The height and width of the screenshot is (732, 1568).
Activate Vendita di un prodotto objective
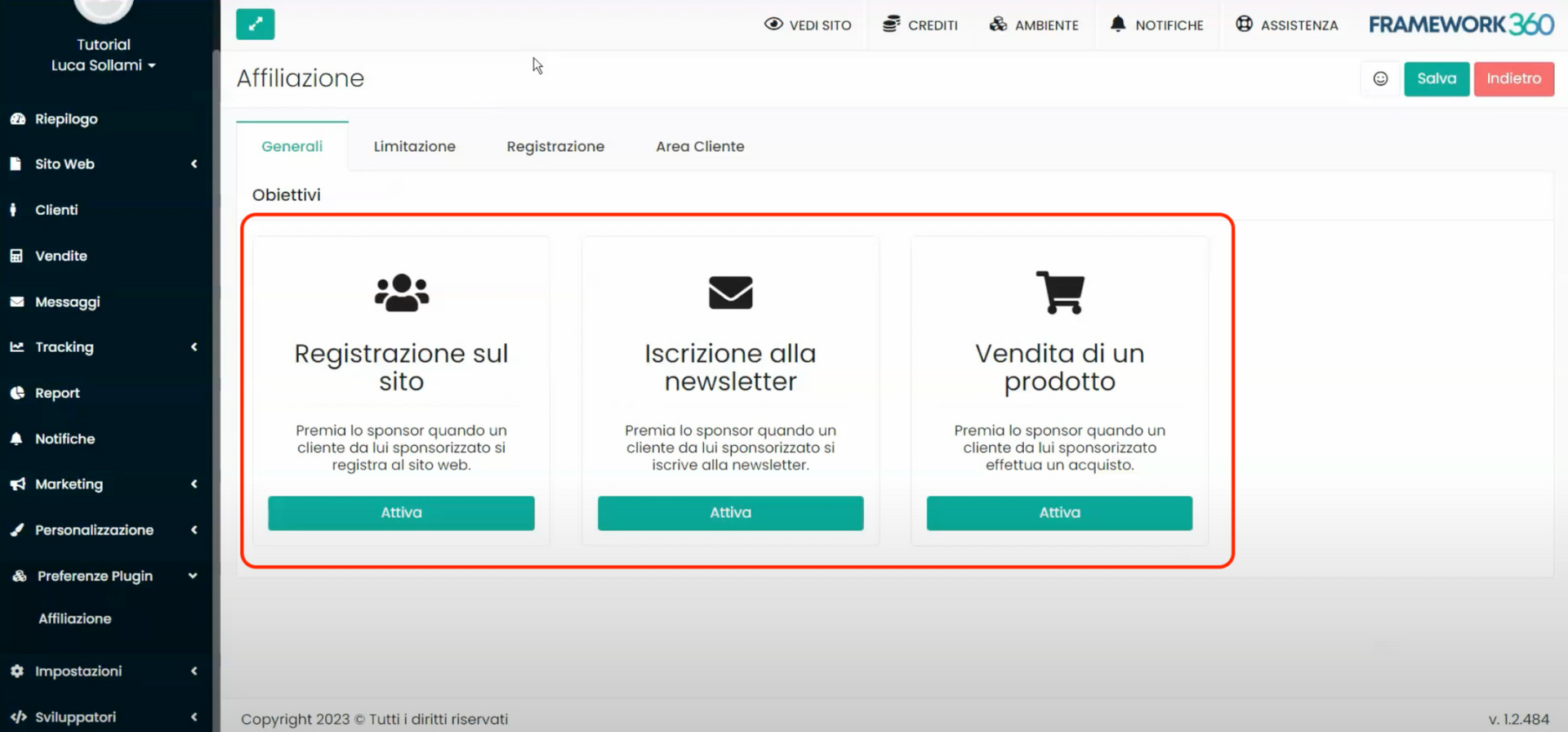click(x=1059, y=513)
